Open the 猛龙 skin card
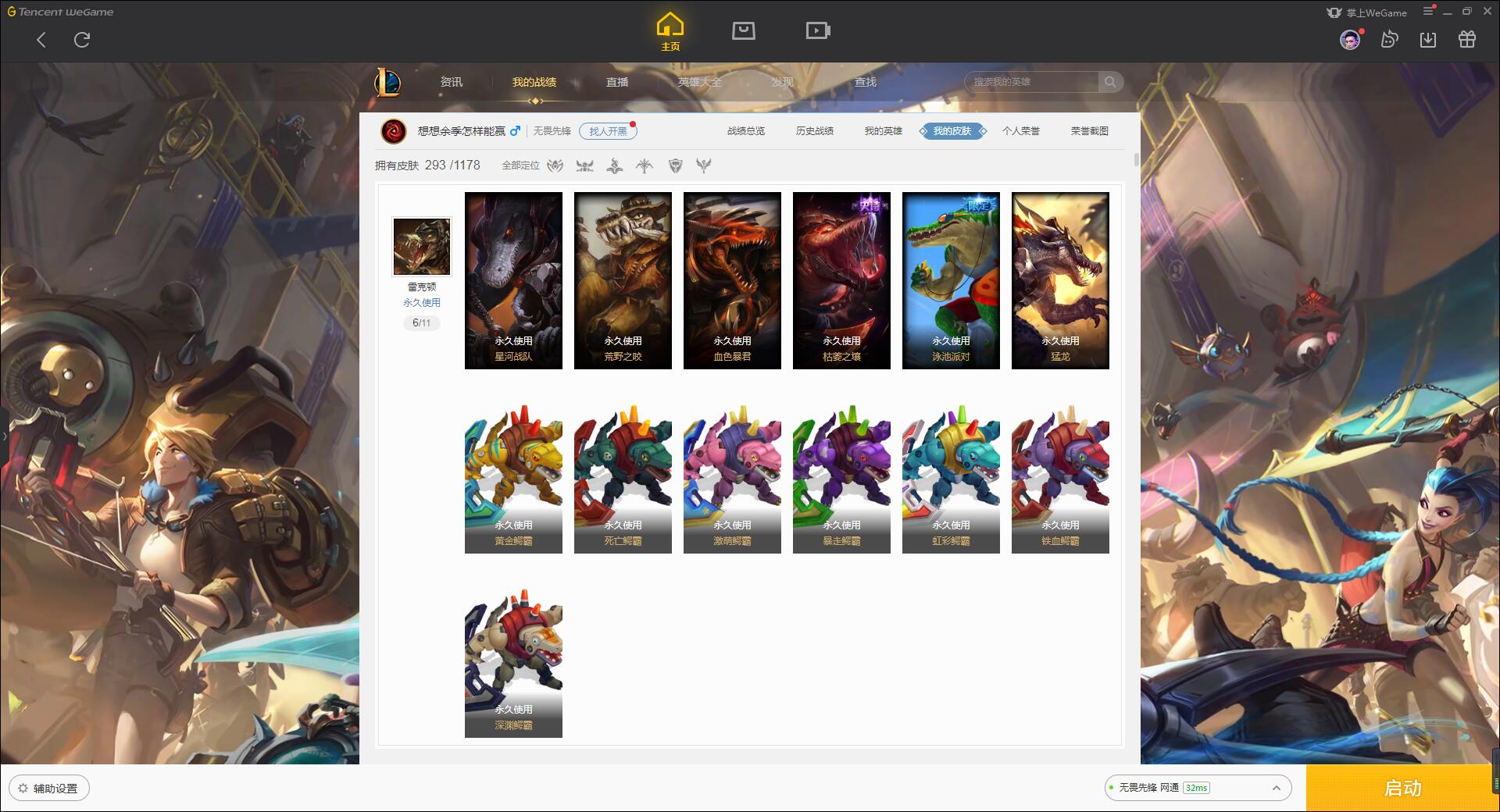Viewport: 1500px width, 812px height. pyautogui.click(x=1060, y=280)
